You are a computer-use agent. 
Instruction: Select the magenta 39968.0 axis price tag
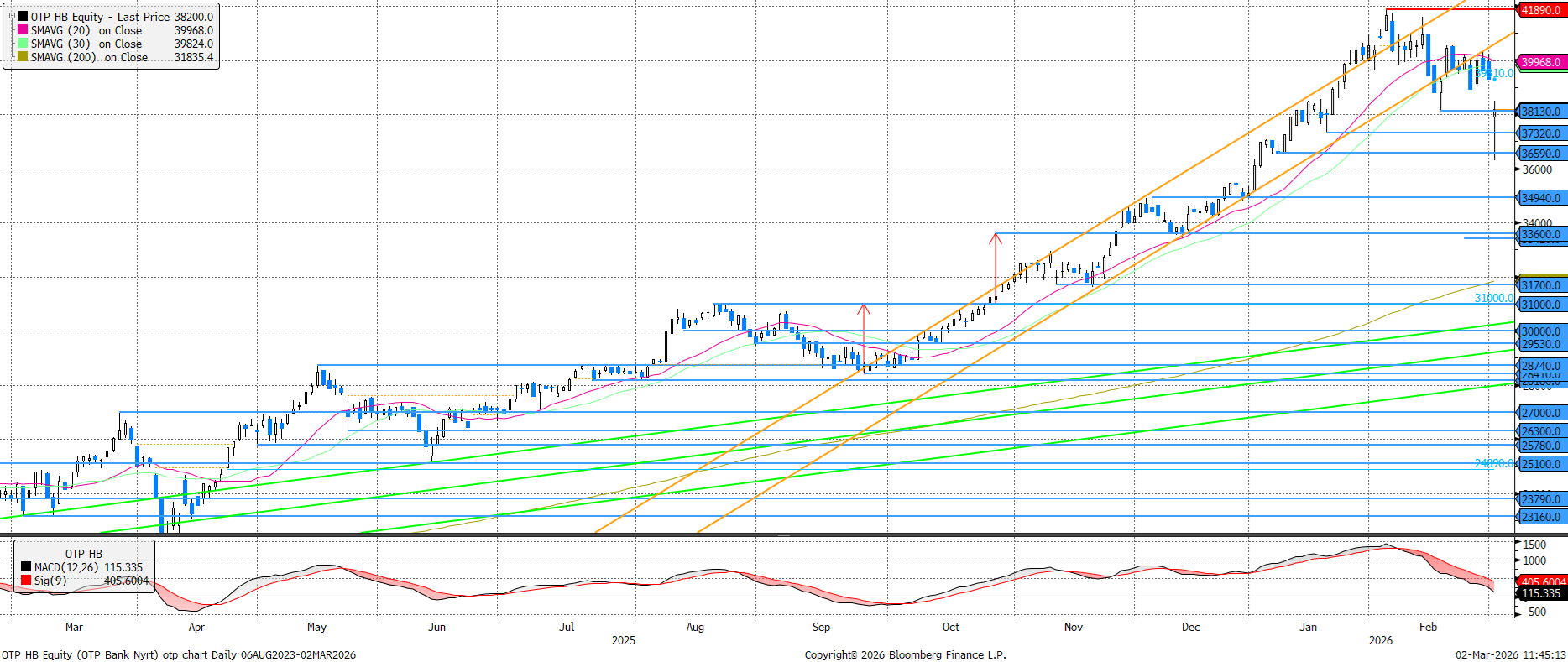pyautogui.click(x=1541, y=62)
